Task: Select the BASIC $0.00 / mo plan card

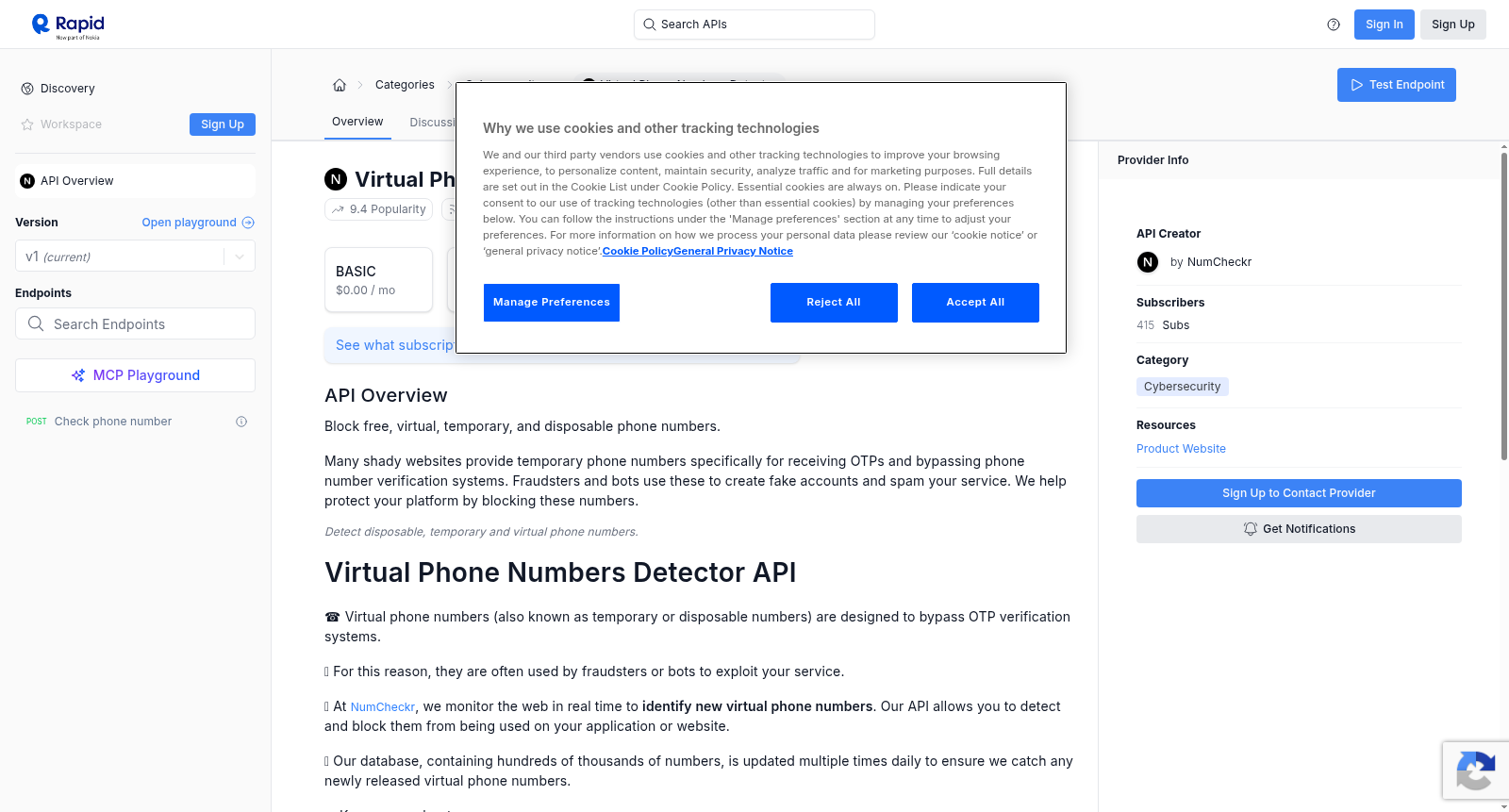Action: coord(379,280)
